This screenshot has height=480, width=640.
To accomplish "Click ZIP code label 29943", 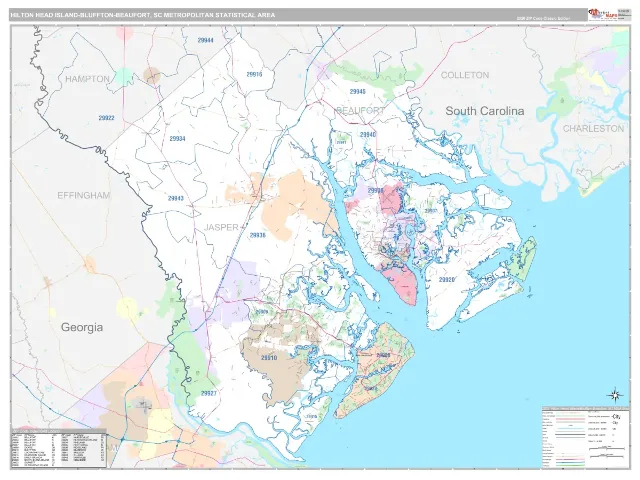I will click(x=176, y=199).
